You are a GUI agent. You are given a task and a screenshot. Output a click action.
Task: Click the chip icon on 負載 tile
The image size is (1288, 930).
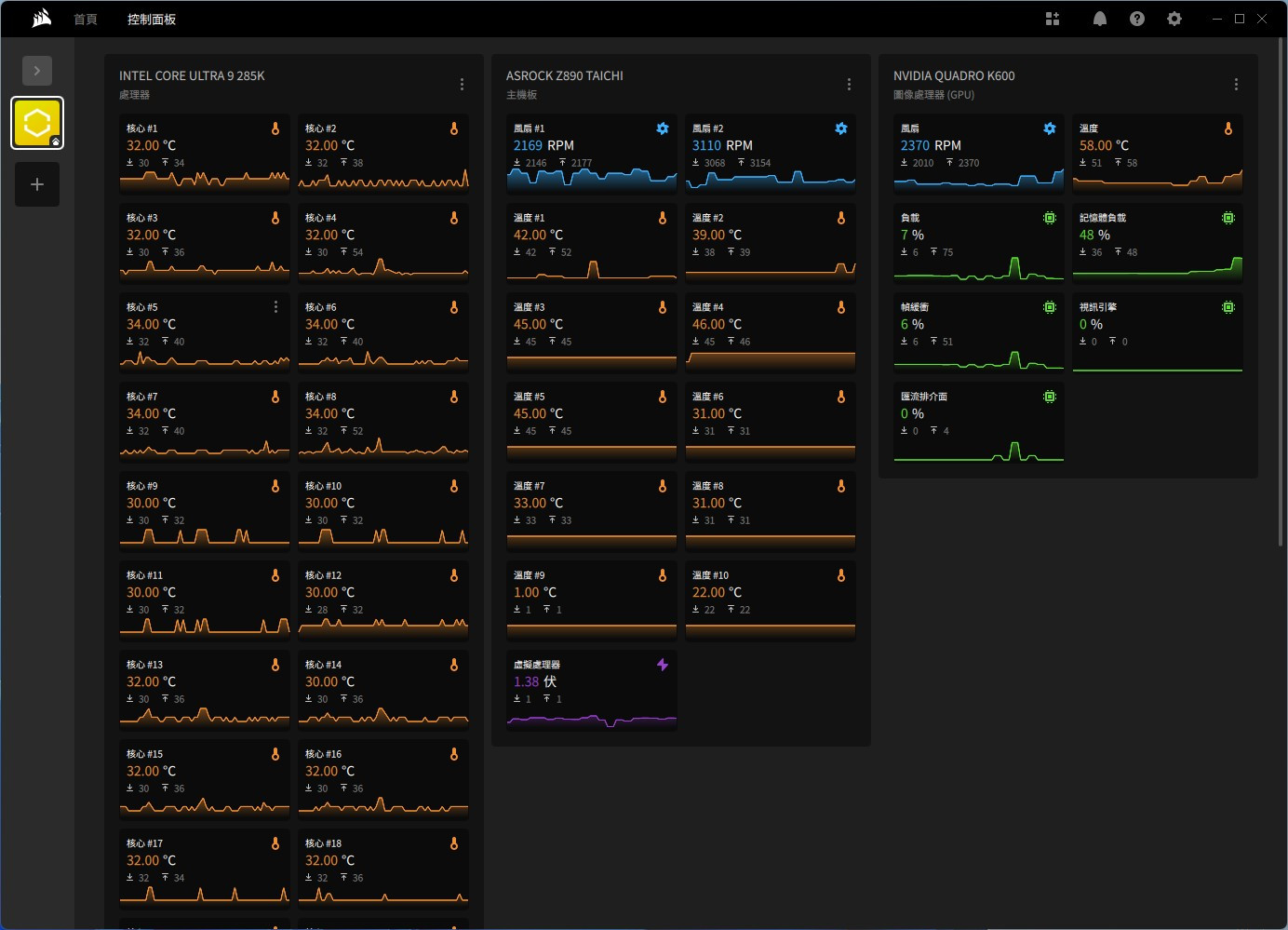coord(1050,218)
